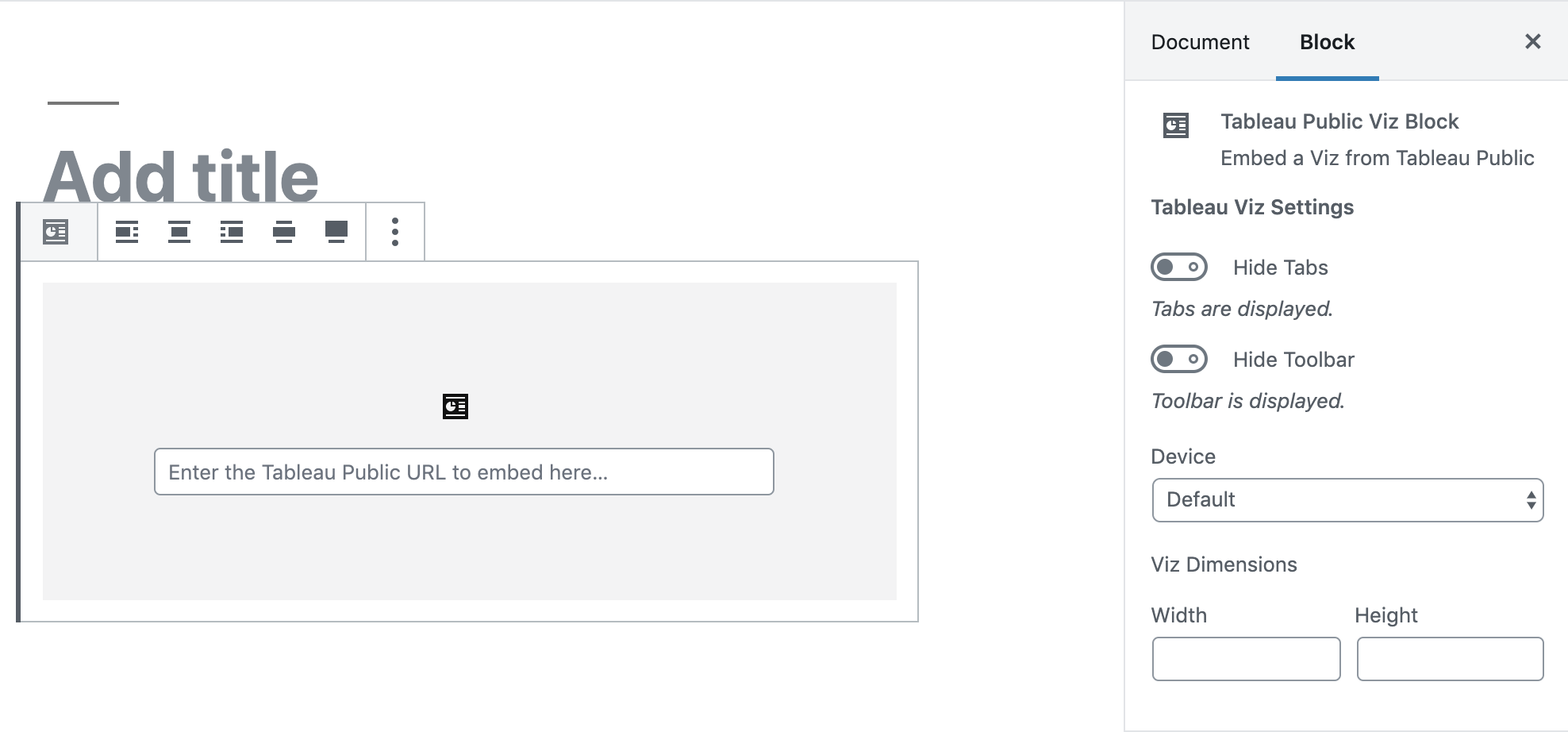Viewport: 1568px width, 732px height.
Task: Set block to wide width
Action: (x=284, y=232)
